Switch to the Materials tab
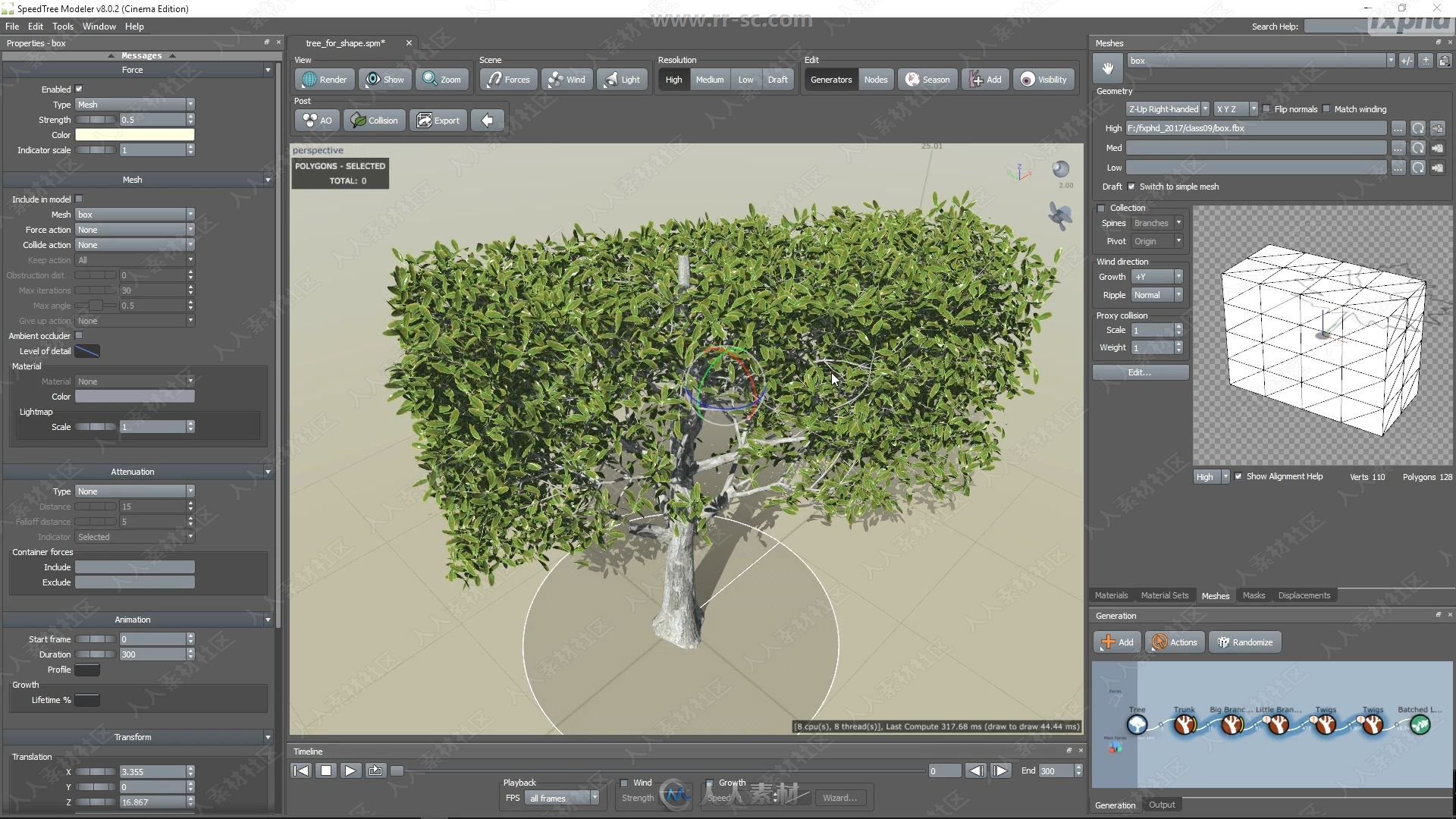 tap(1112, 594)
